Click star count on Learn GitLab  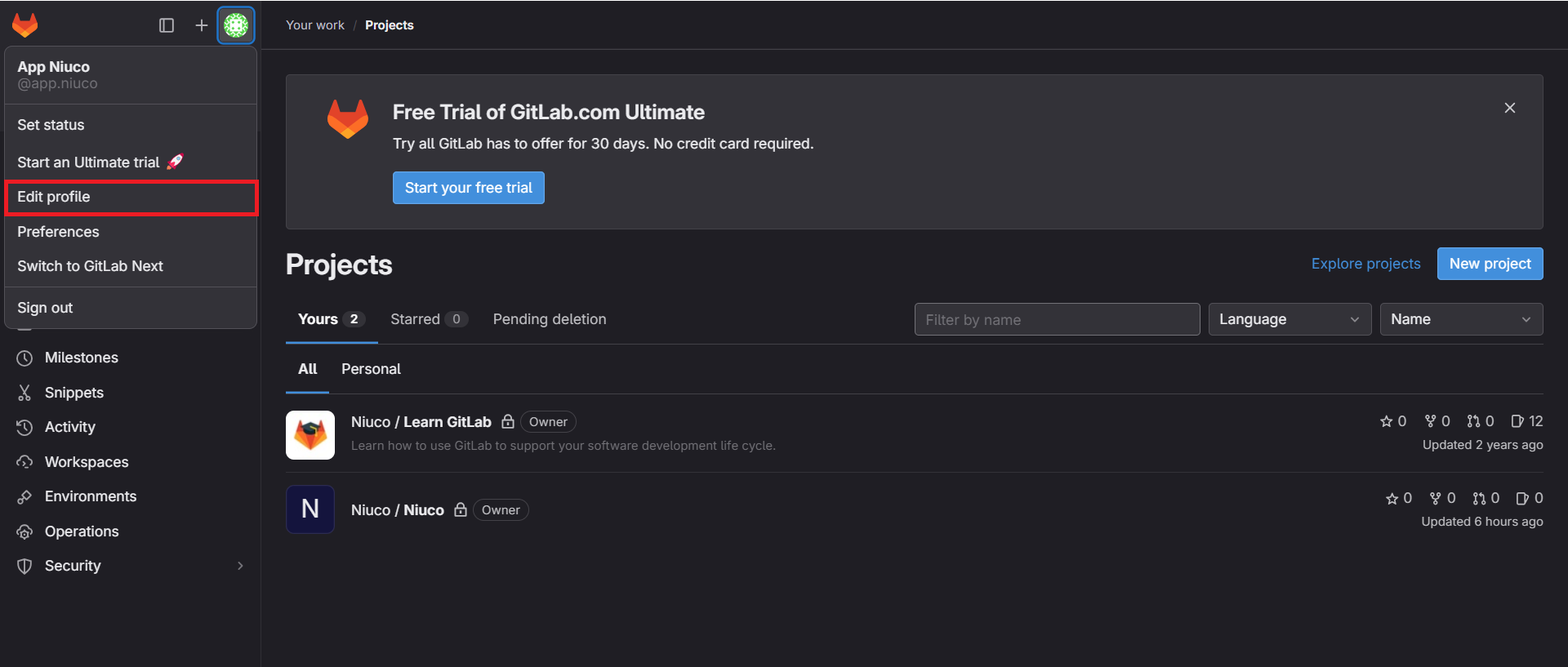pos(1393,421)
